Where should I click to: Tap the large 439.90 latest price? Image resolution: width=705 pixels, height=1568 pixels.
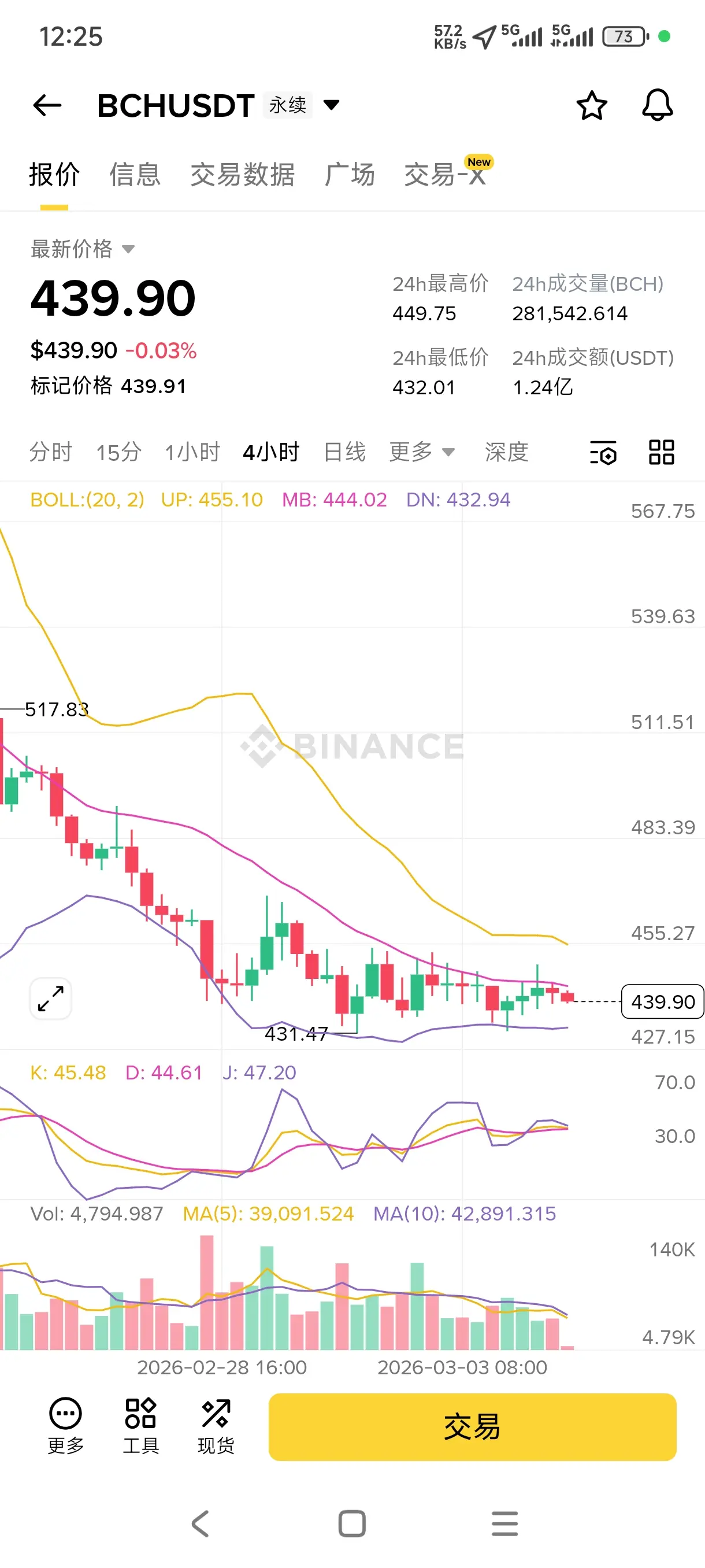pyautogui.click(x=113, y=298)
